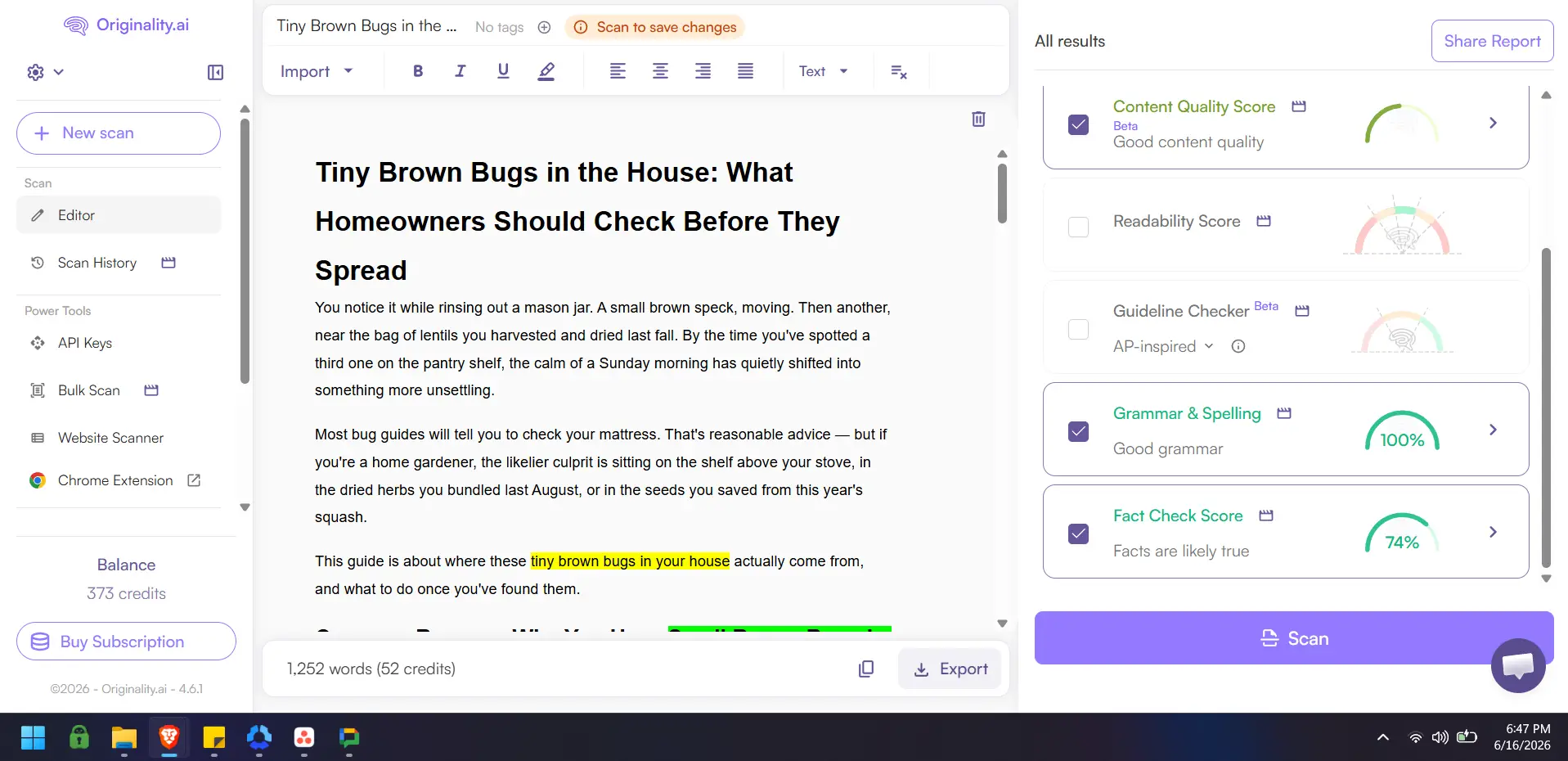Open Bulk Scan tool
The height and width of the screenshot is (761, 1568).
coord(88,390)
